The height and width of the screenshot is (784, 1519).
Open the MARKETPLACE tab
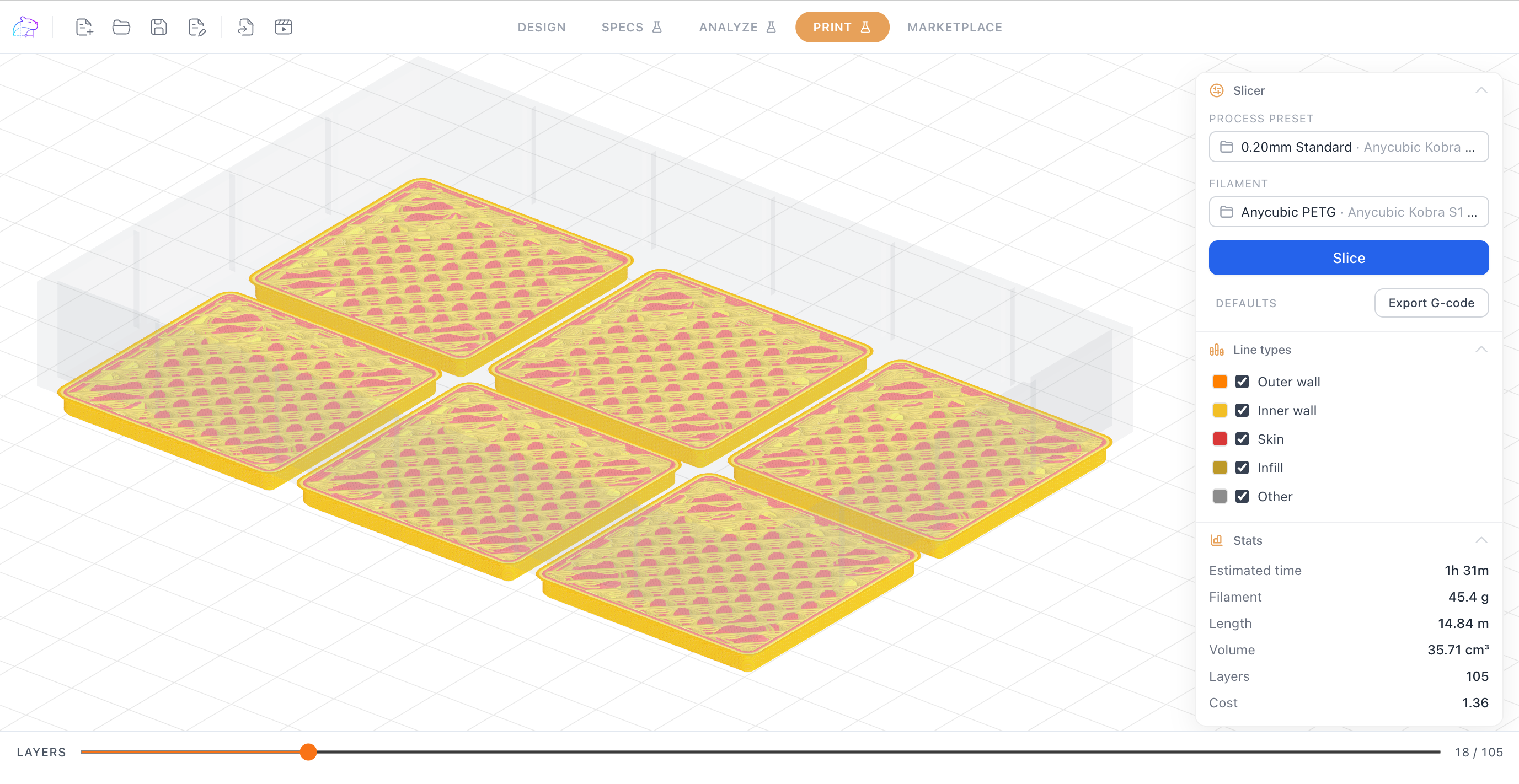955,27
